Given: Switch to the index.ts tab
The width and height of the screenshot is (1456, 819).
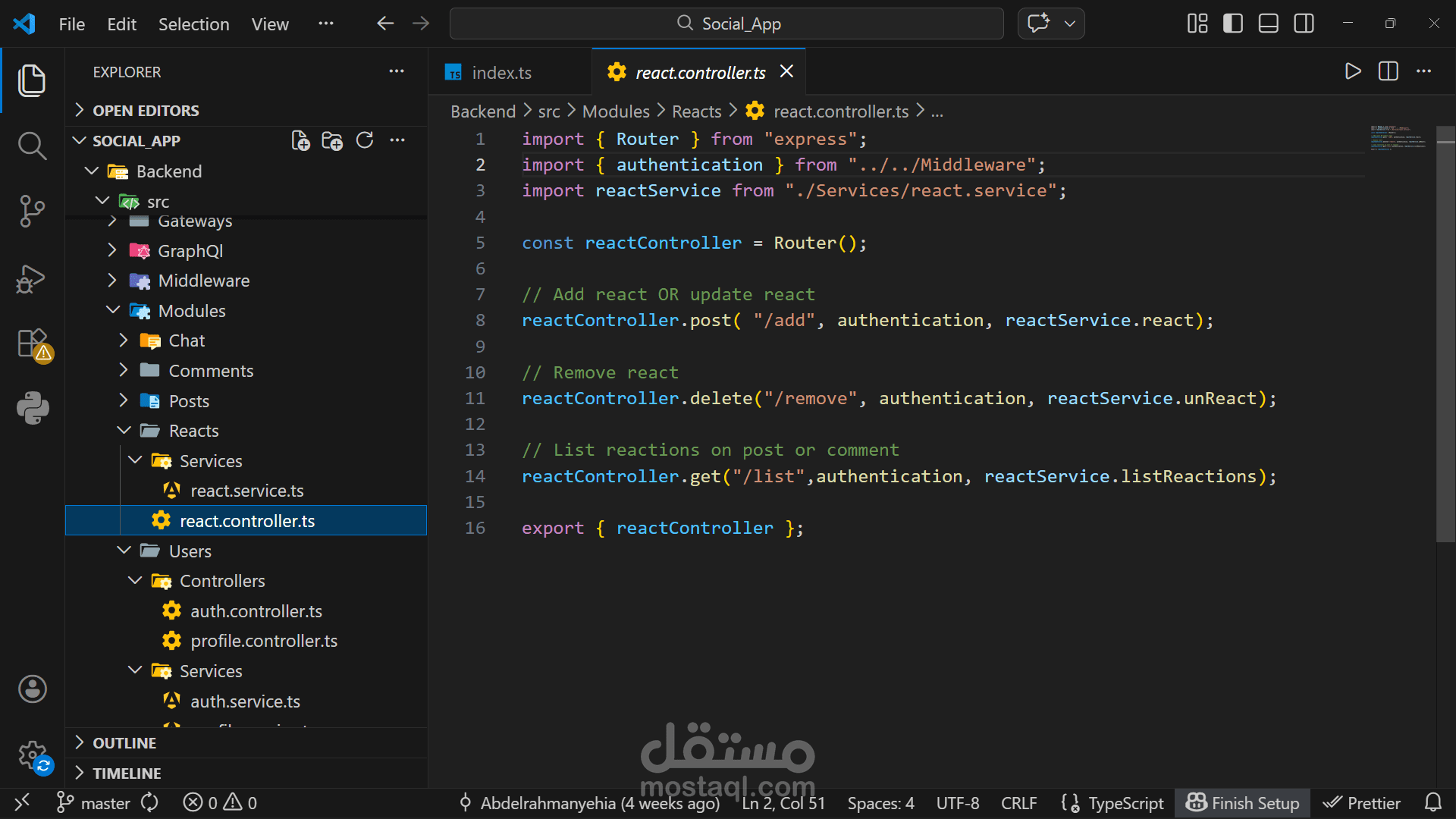Looking at the screenshot, I should coord(500,73).
